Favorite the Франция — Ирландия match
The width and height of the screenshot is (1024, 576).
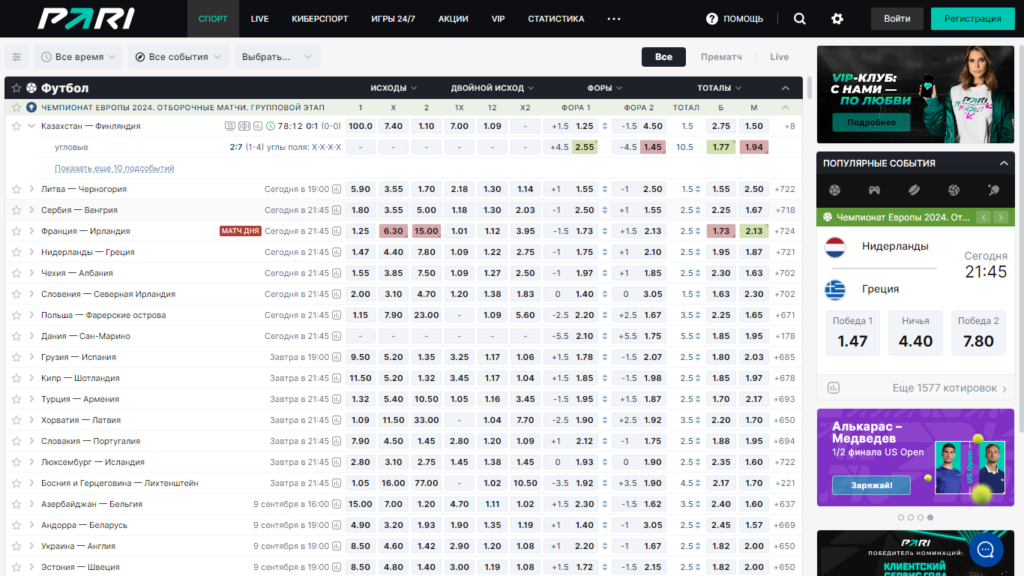16,231
